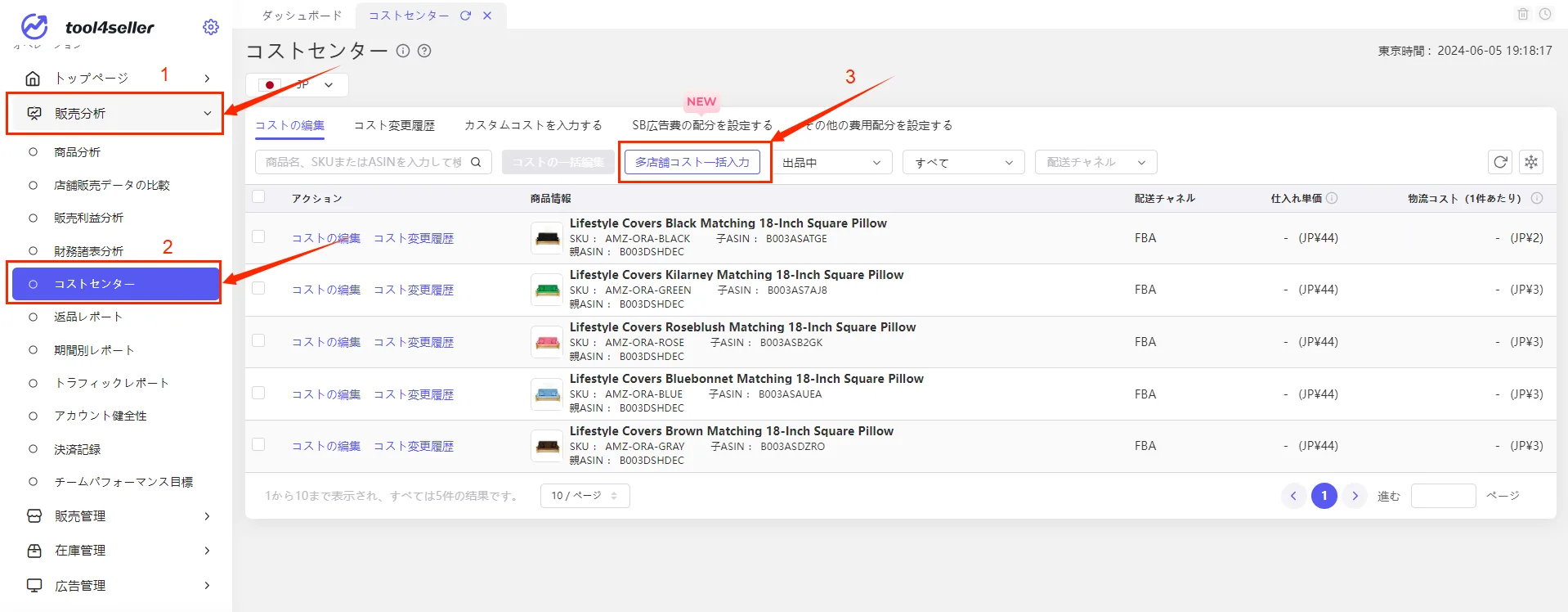Collapse the 販売分析 menu chevron
This screenshot has width=1568, height=612.
click(x=208, y=114)
